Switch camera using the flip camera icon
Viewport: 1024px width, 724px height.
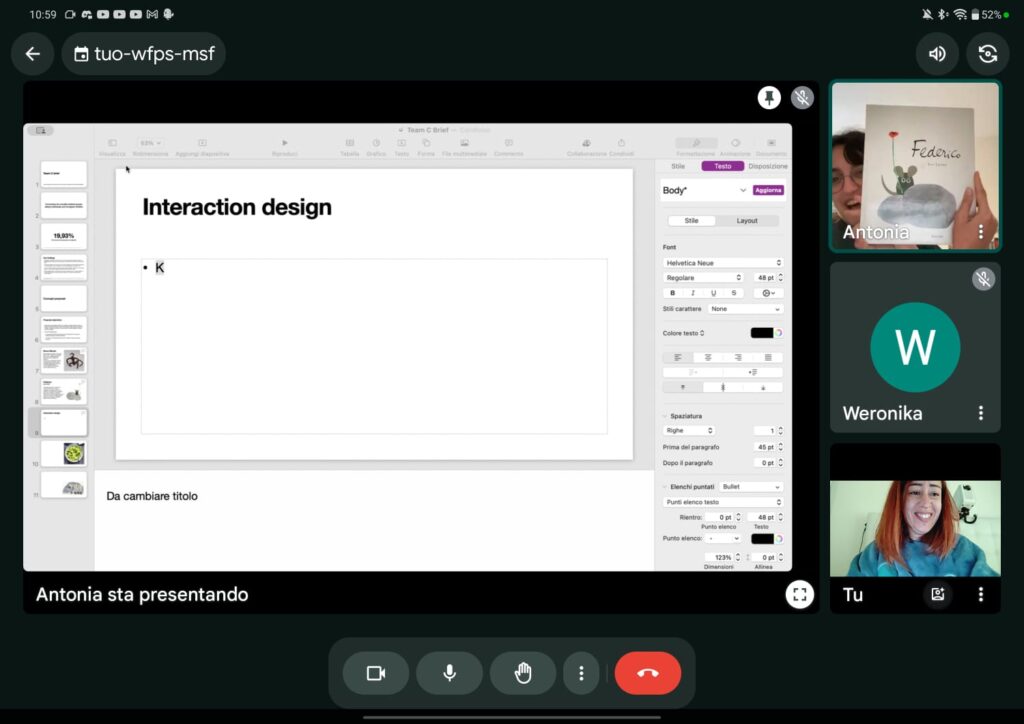[x=988, y=54]
